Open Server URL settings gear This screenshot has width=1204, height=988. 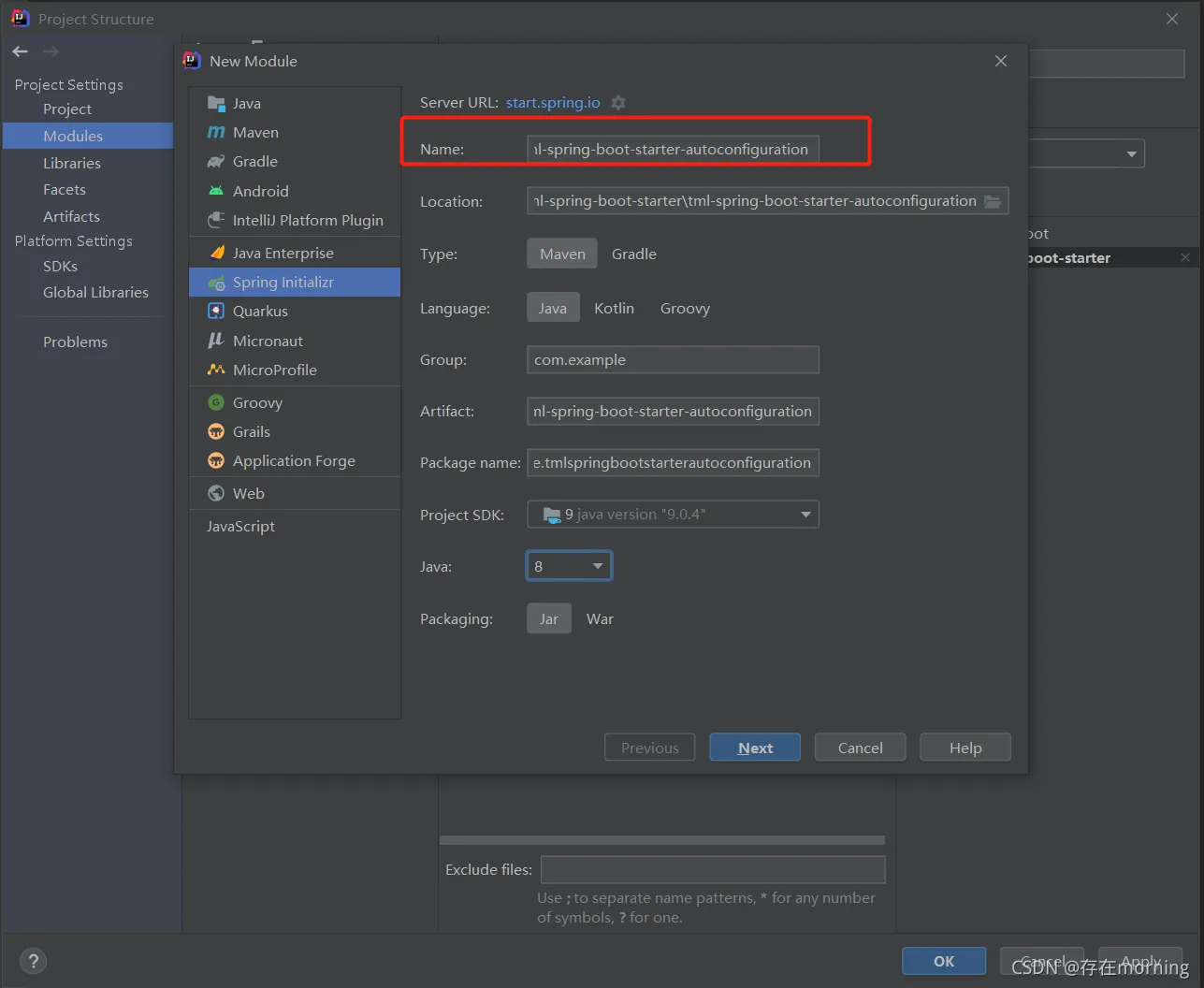click(x=618, y=103)
